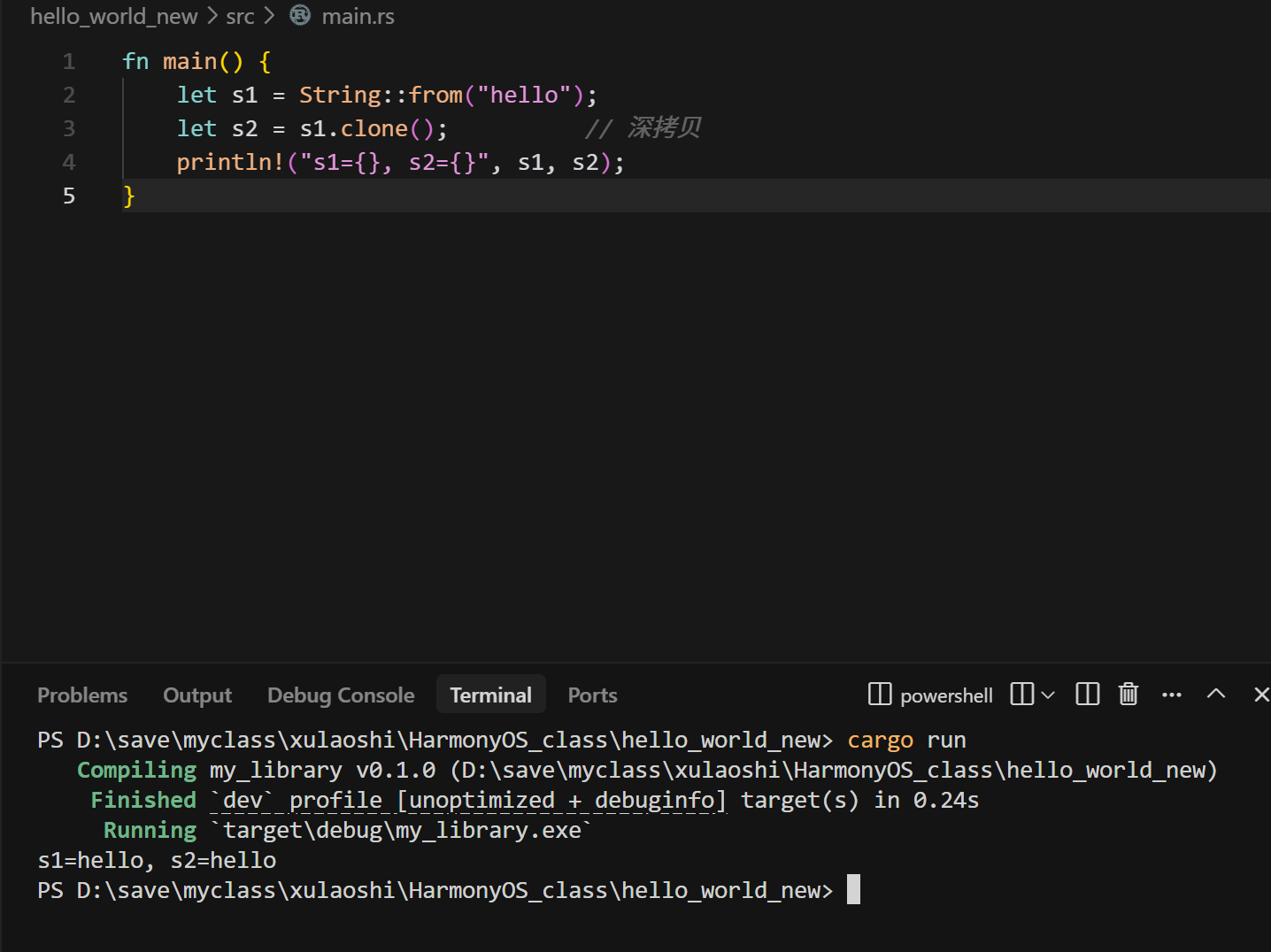1271x952 pixels.
Task: Click the // 深拷贝 comment
Action: coord(643,128)
